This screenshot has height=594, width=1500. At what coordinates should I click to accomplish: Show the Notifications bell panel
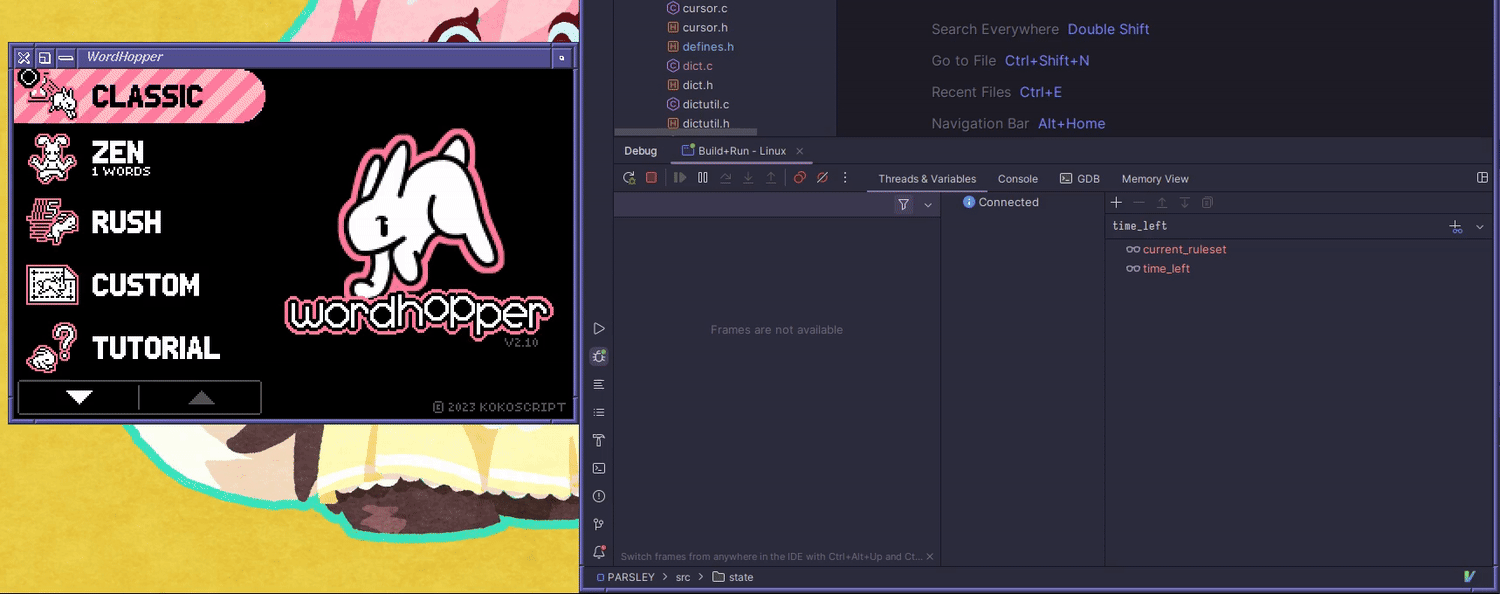click(x=599, y=552)
